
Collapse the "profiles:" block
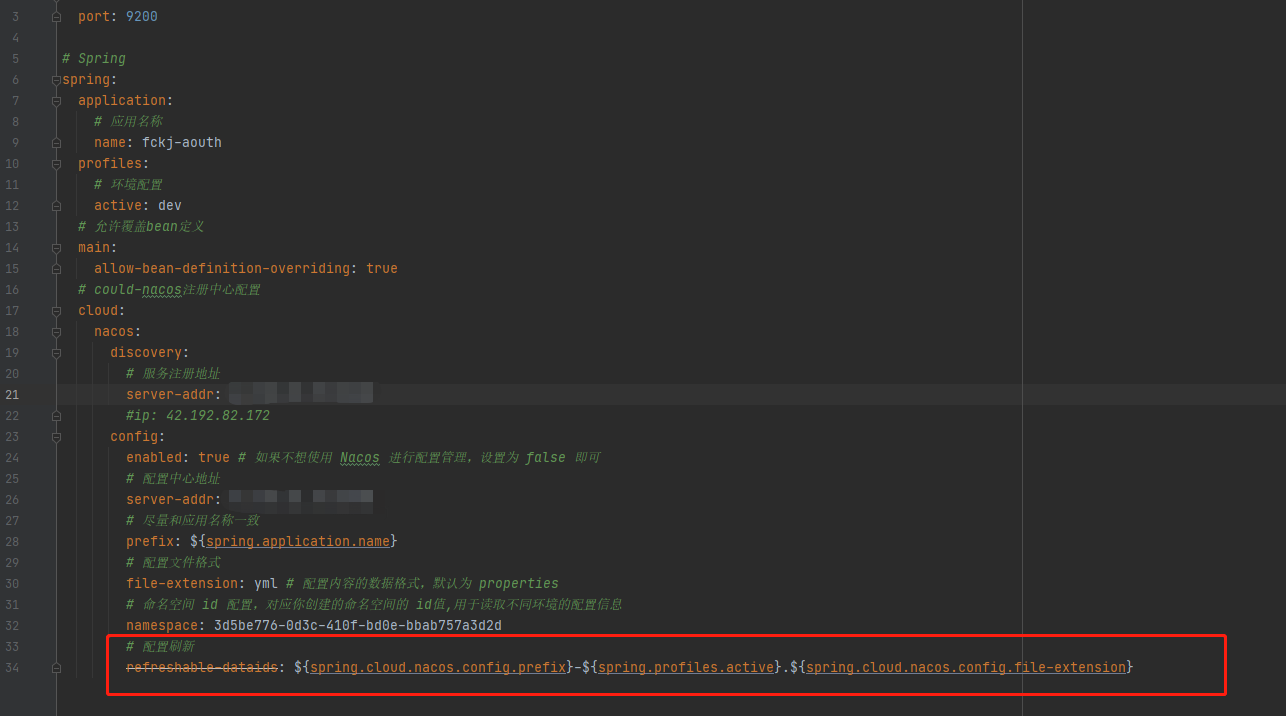(56, 163)
